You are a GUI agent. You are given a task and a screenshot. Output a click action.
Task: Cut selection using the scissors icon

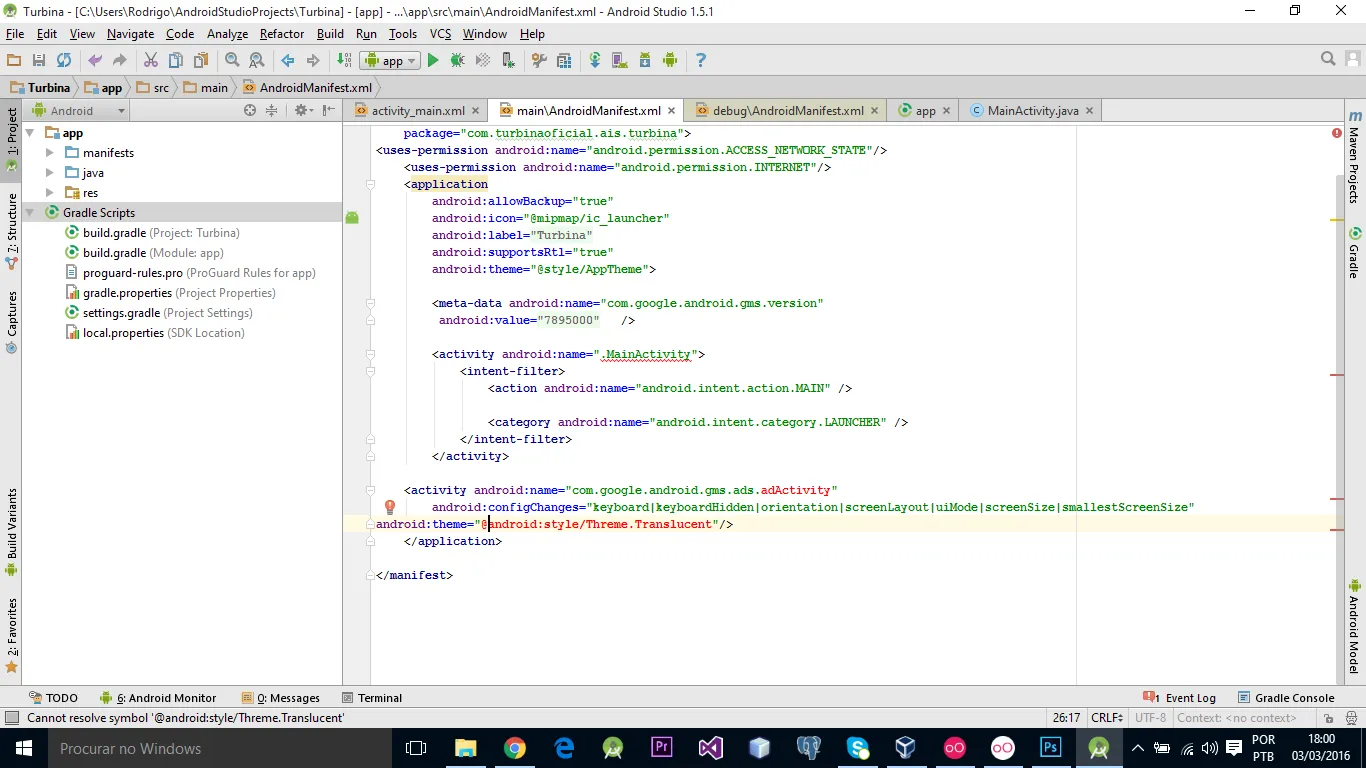151,61
